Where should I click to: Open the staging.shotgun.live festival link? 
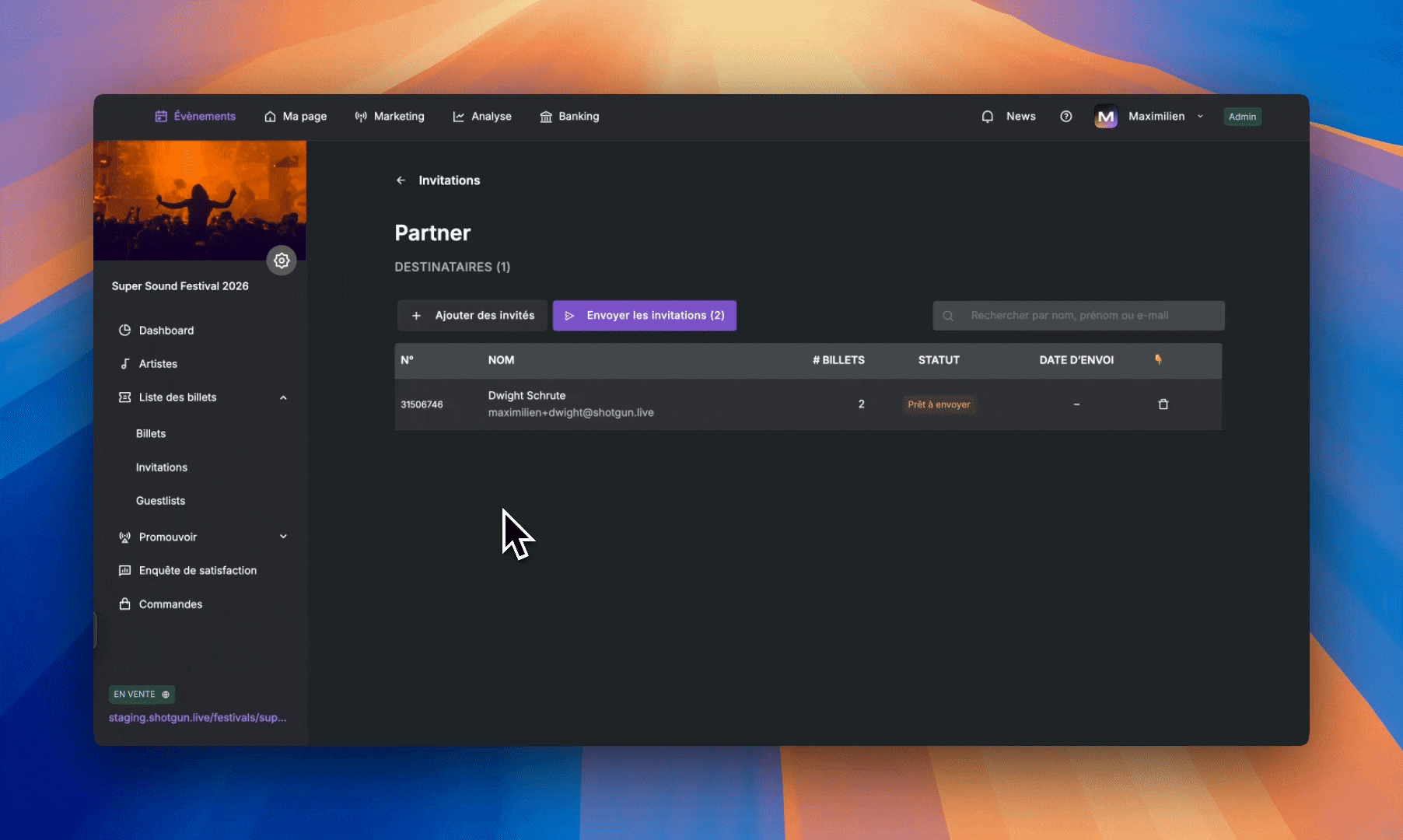198,717
